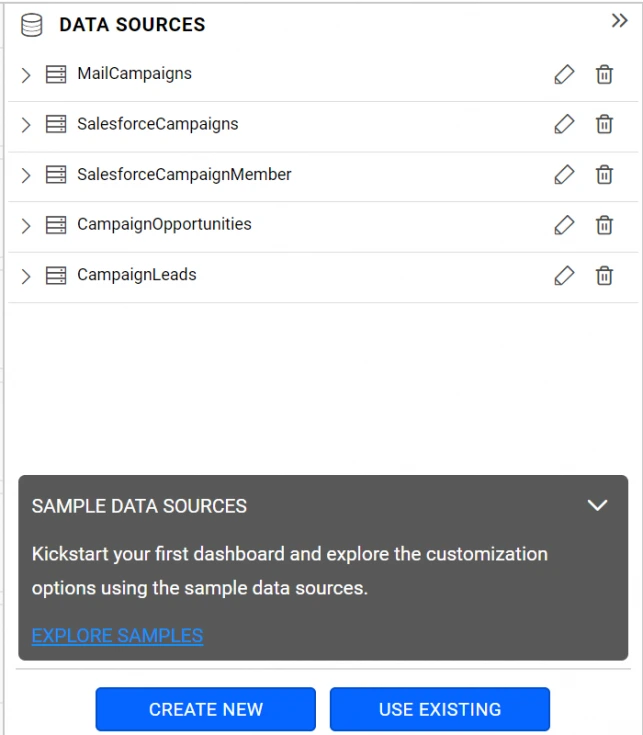Delete the CampaignOpportunities data source

604,225
